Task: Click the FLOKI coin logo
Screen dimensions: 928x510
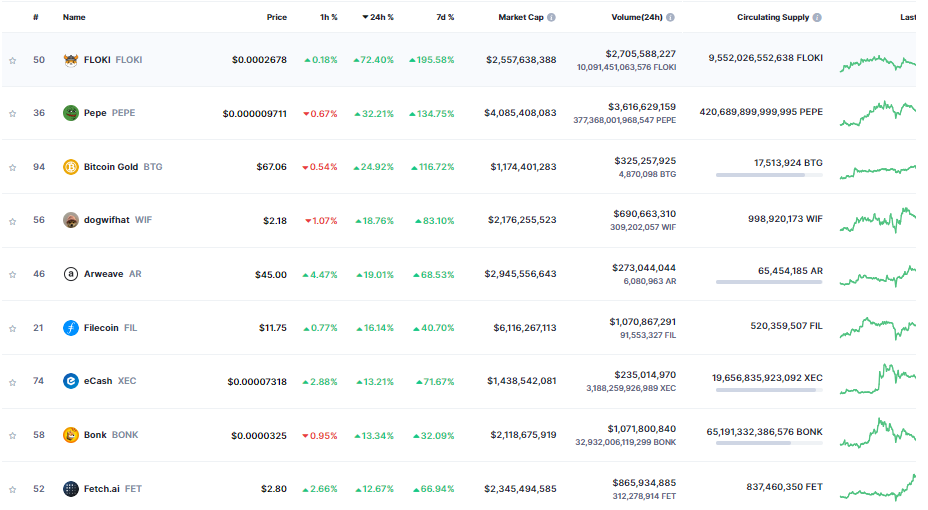Action: [x=71, y=60]
